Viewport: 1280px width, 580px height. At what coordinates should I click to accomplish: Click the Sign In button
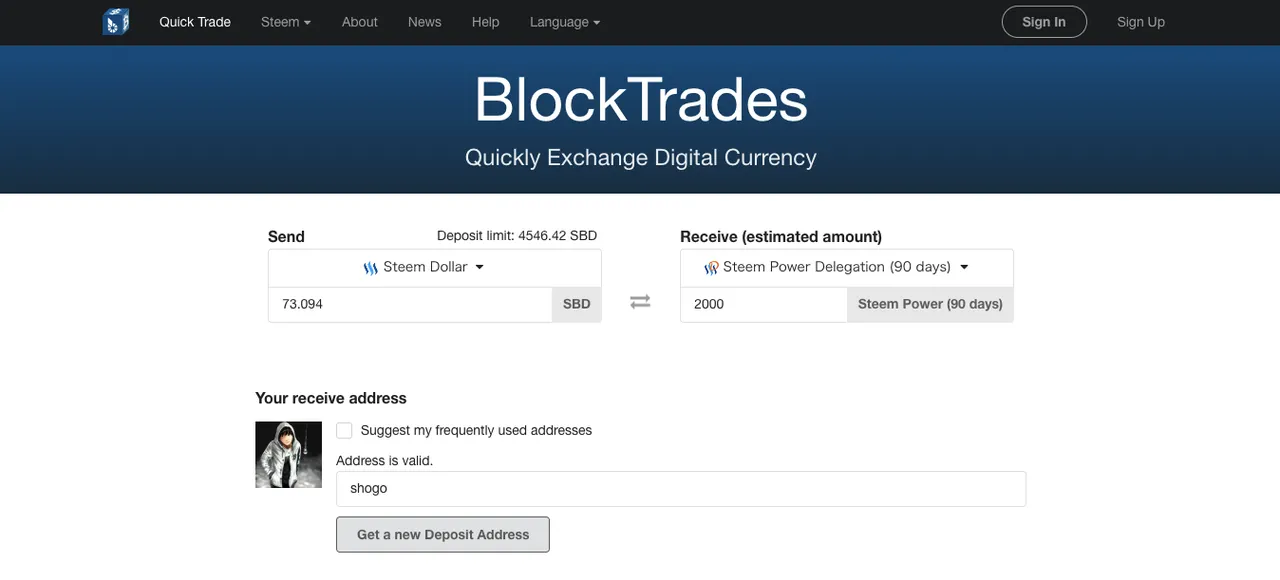click(x=1044, y=22)
